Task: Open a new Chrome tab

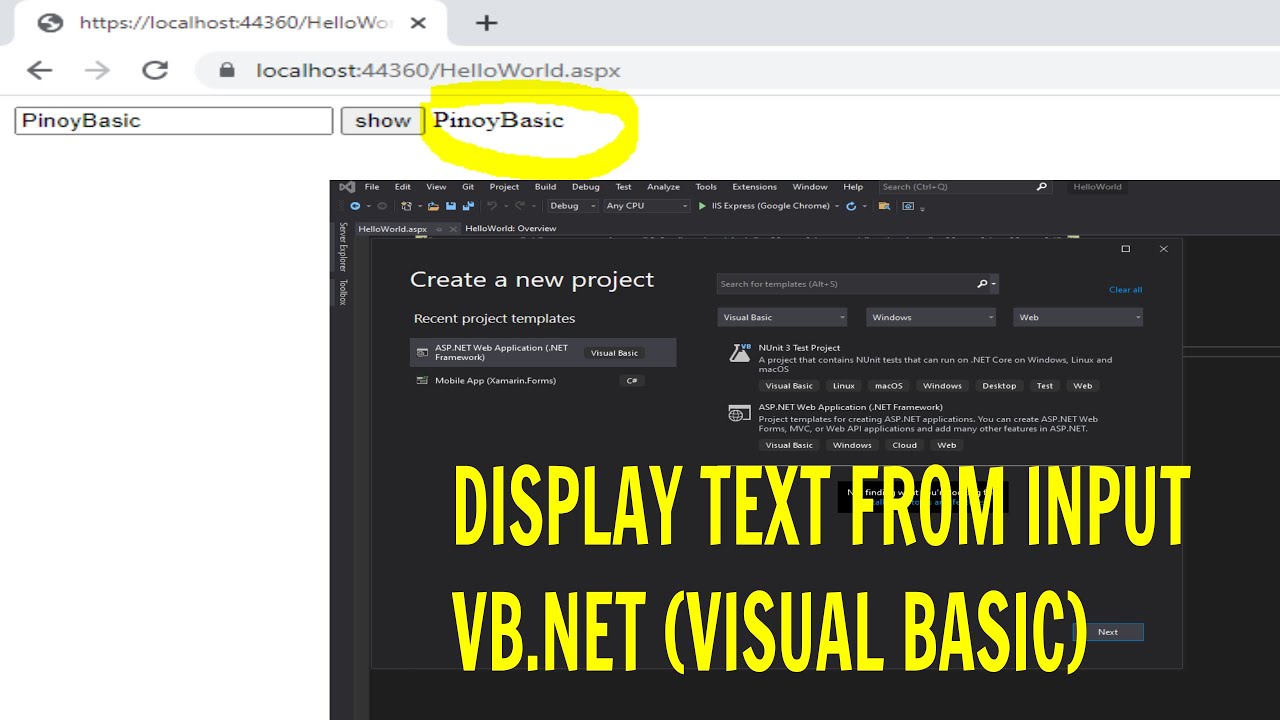Action: (486, 23)
